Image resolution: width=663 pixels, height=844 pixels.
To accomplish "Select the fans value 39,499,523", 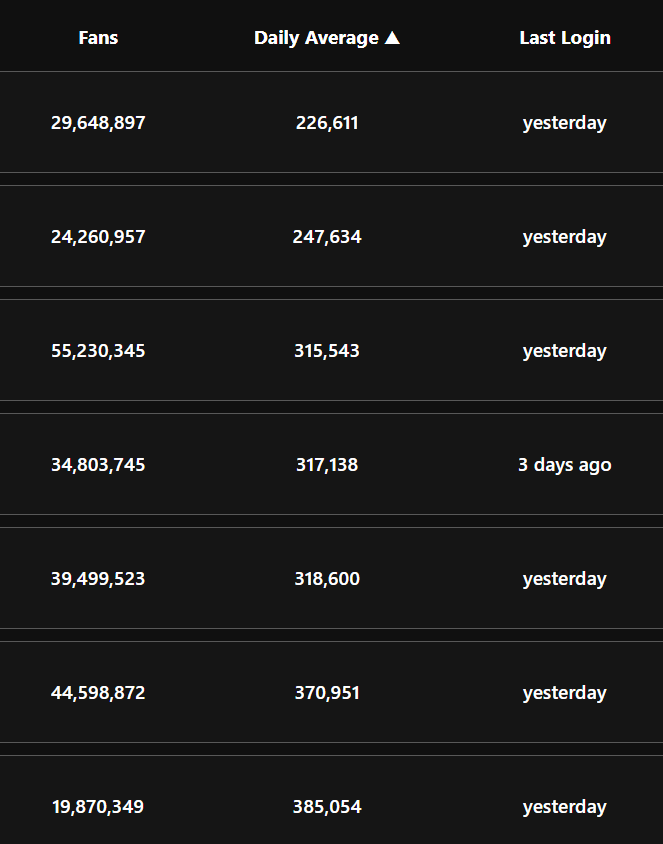I will (98, 579).
